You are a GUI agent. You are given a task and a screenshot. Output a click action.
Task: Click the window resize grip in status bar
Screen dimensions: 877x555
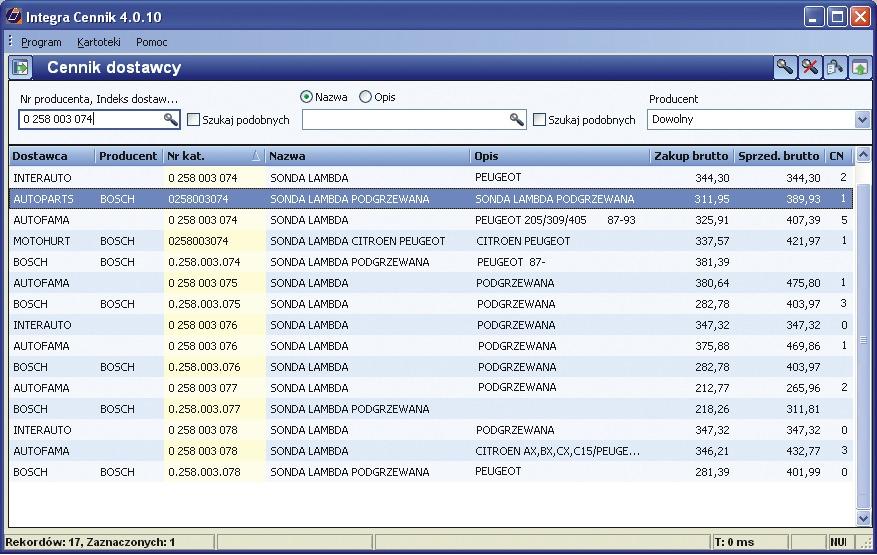[x=866, y=542]
